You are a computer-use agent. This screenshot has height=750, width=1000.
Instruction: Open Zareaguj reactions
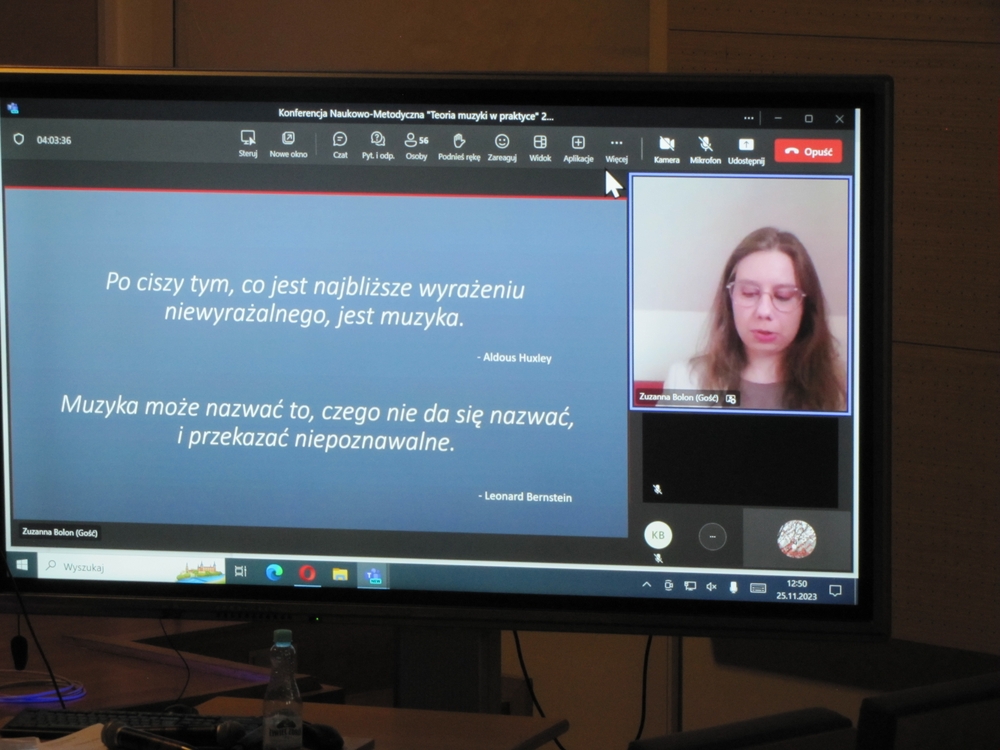click(502, 146)
